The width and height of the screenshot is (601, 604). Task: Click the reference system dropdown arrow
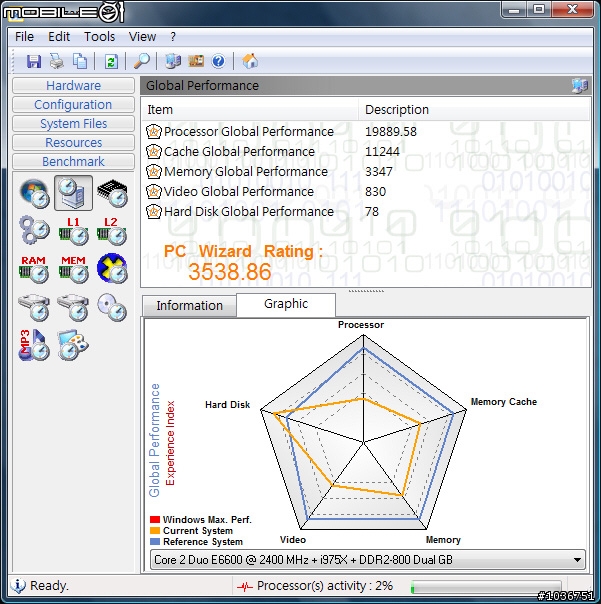(x=577, y=560)
